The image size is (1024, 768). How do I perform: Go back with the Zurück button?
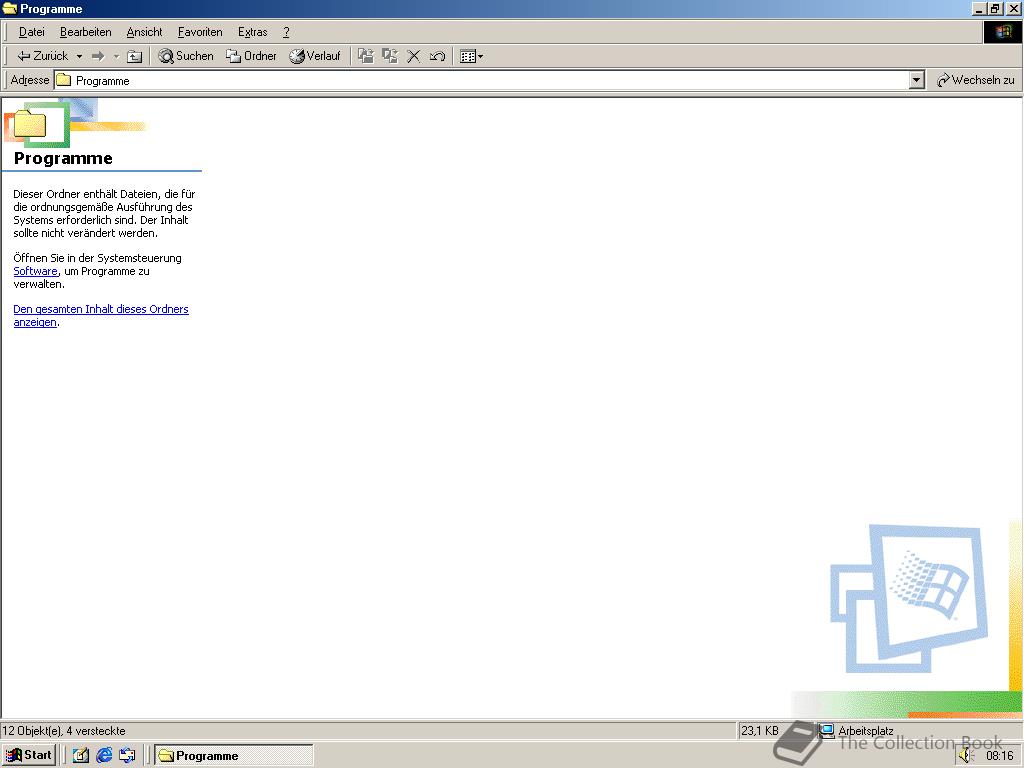(42, 56)
